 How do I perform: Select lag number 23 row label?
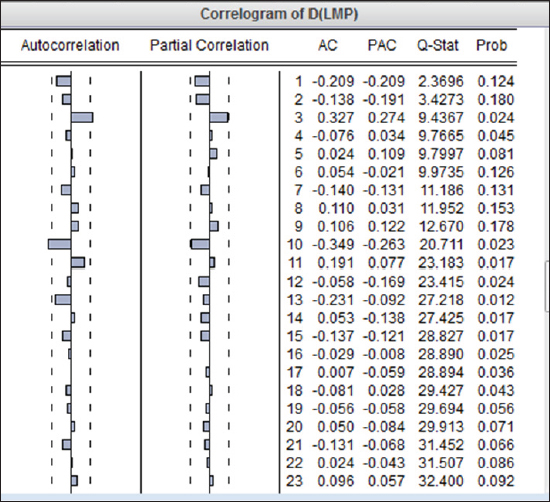pyautogui.click(x=294, y=481)
